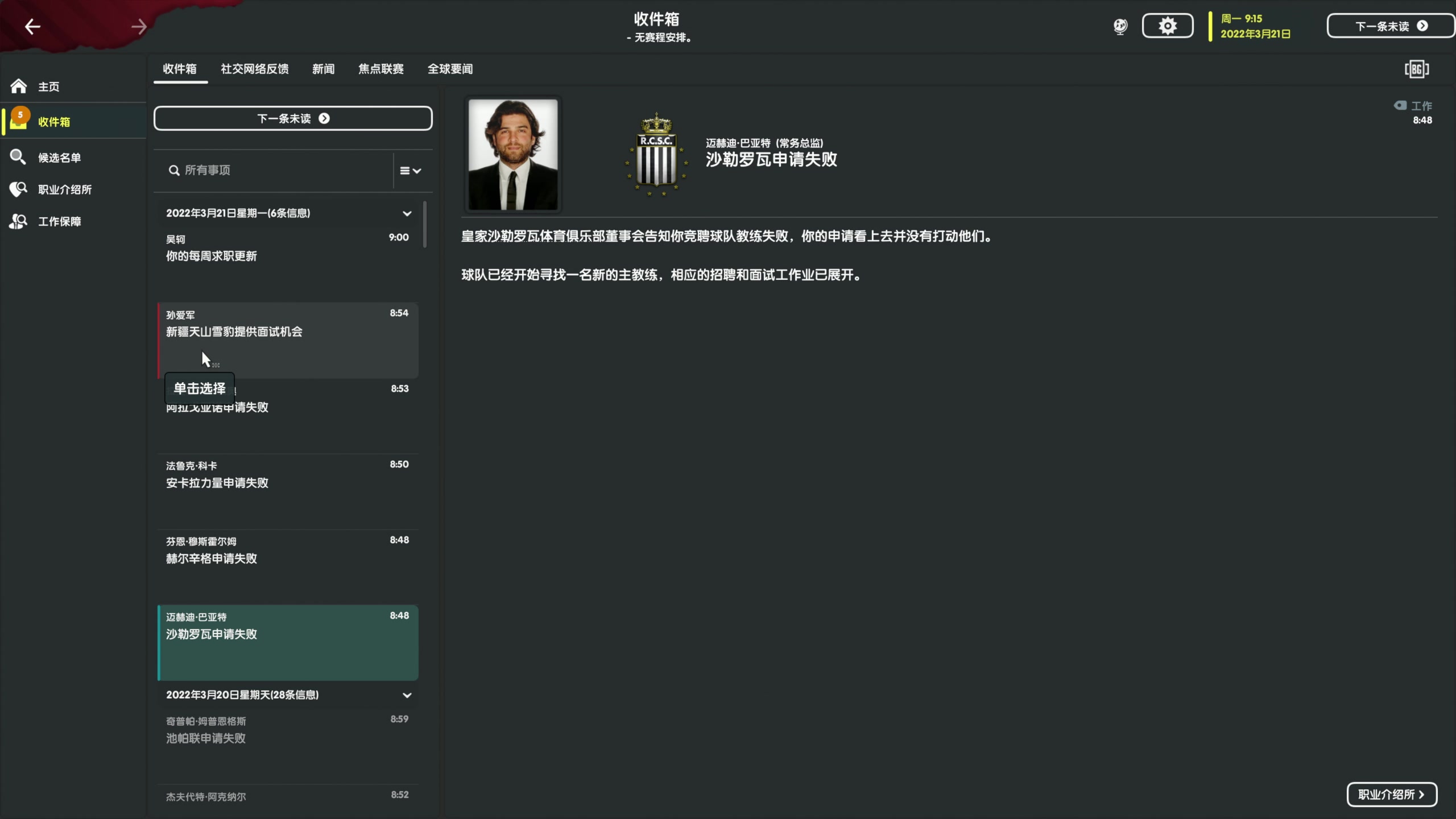Viewport: 1456px width, 819px height.
Task: Click the 职业介绍所 button at bottom right
Action: tap(1392, 795)
